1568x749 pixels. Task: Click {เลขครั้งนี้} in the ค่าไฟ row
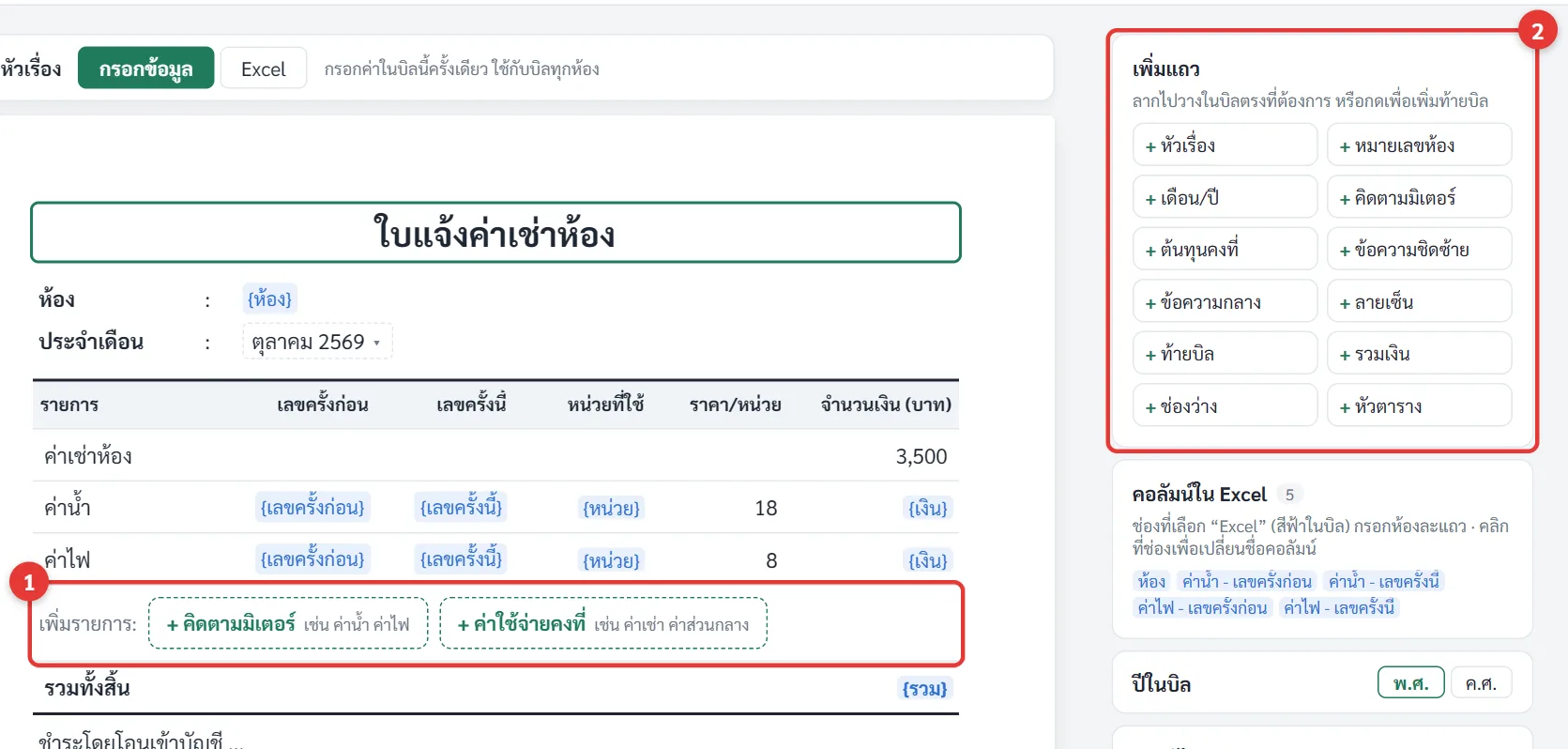(x=462, y=559)
